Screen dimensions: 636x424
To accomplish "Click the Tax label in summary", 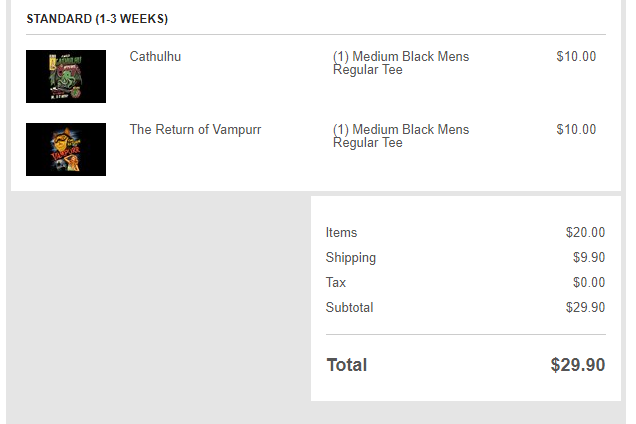I will point(335,282).
